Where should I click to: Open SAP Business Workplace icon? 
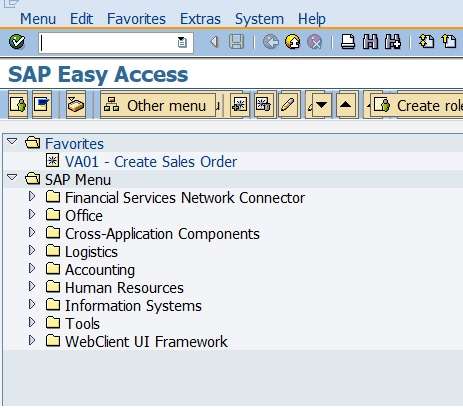click(76, 105)
